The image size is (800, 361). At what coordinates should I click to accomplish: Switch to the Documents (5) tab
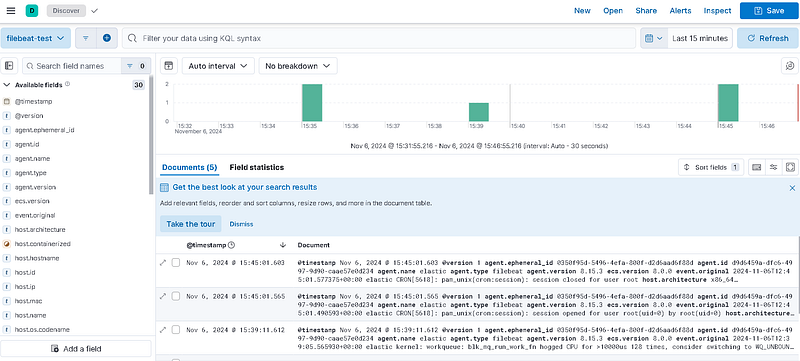pos(189,167)
